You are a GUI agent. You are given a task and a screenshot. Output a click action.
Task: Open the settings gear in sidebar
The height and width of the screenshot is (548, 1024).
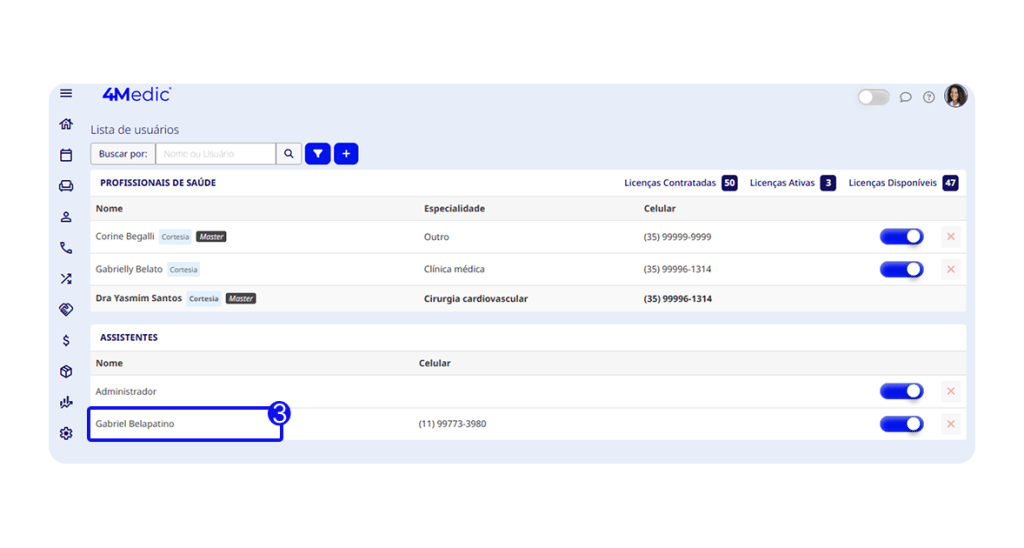click(x=66, y=433)
